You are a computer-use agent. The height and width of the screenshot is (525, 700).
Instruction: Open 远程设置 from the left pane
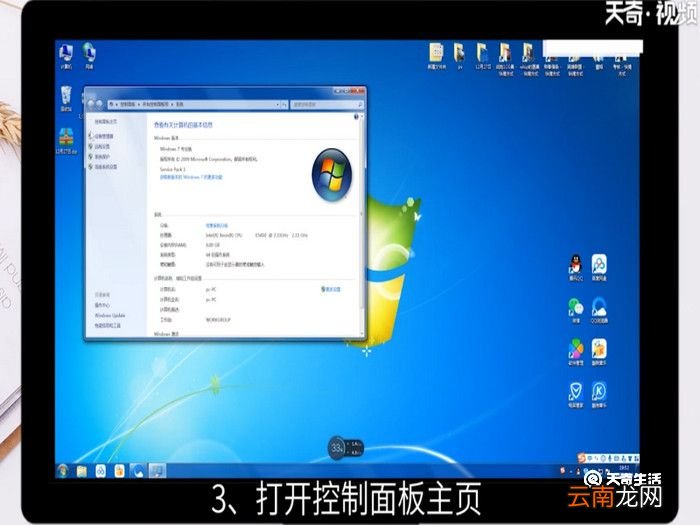pyautogui.click(x=102, y=146)
